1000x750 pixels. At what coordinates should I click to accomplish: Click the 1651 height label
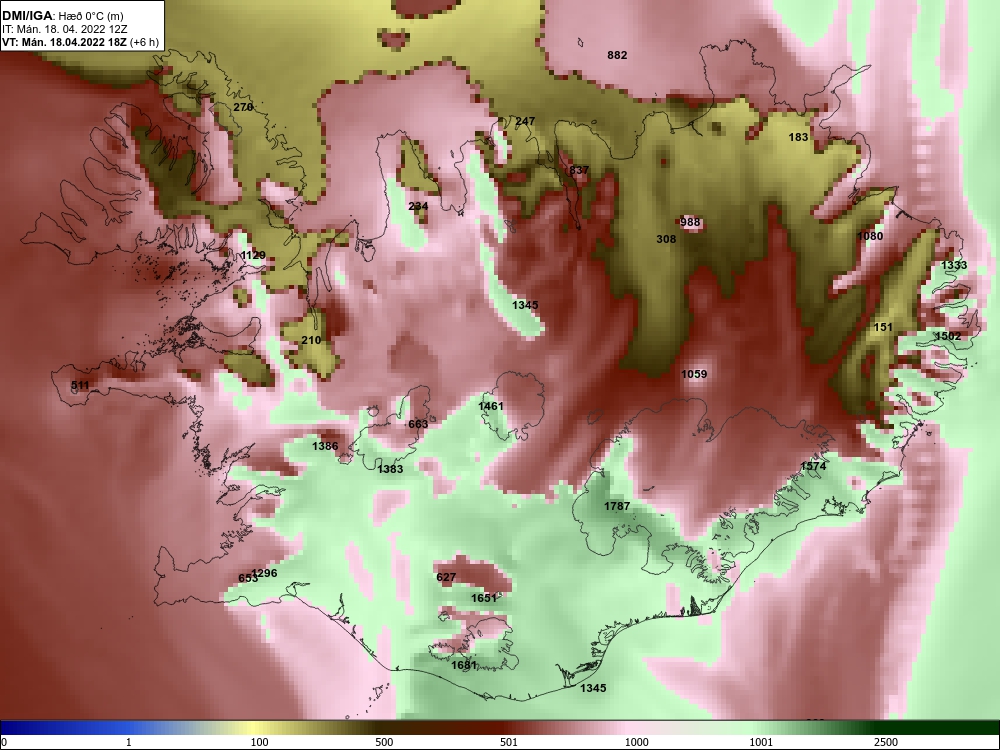pos(483,598)
